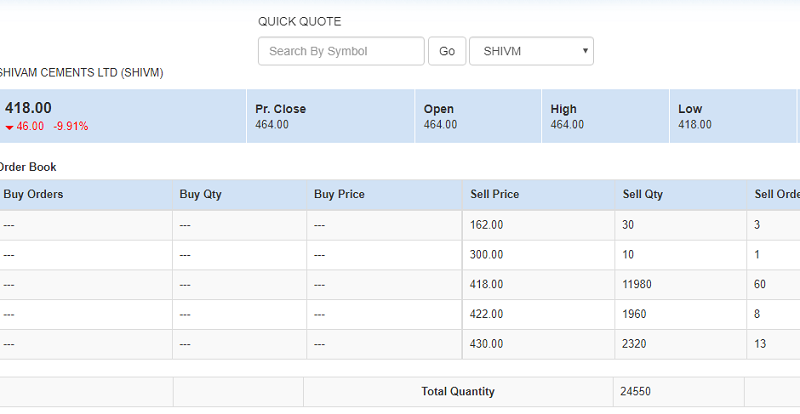Select the QUICK QUOTE heading
Screen dimensions: 800x414
[x=299, y=21]
